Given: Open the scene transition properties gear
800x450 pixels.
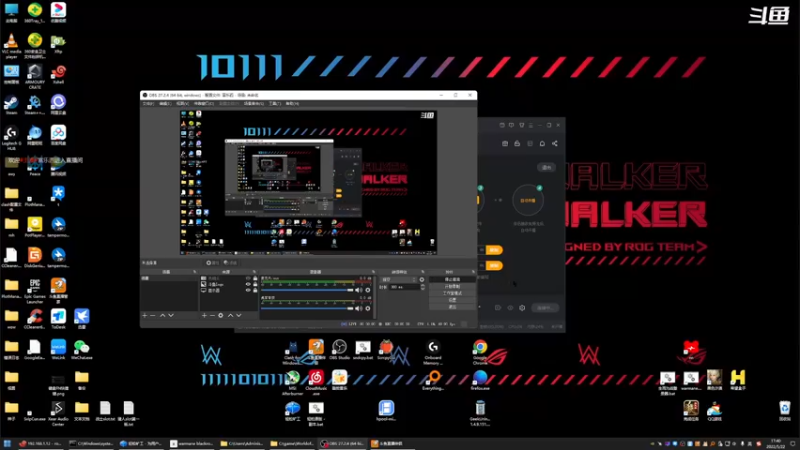Looking at the screenshot, I should tap(422, 280).
